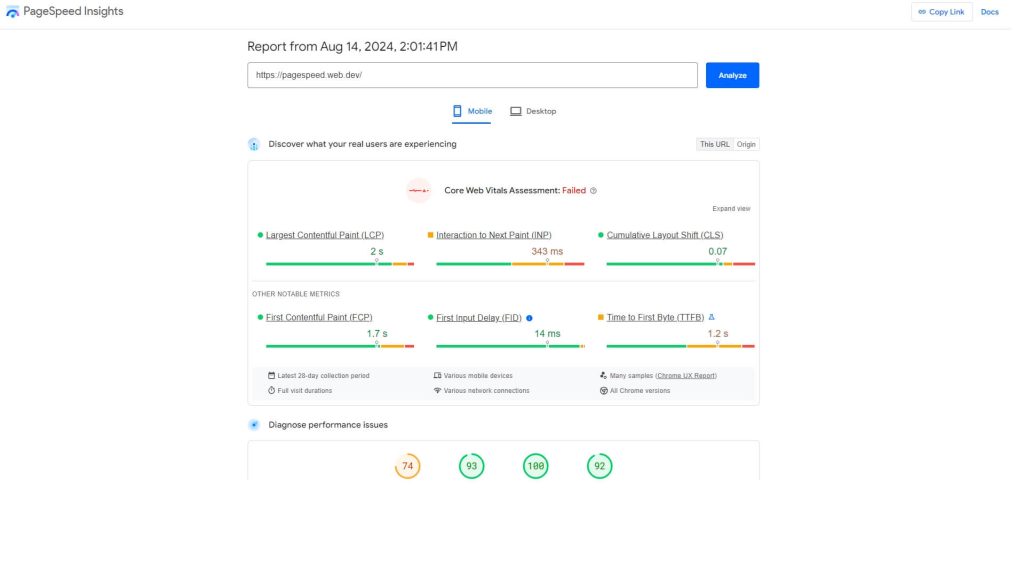The width and height of the screenshot is (1024, 567).
Task: Click the CLS distribution bar
Action: click(680, 264)
